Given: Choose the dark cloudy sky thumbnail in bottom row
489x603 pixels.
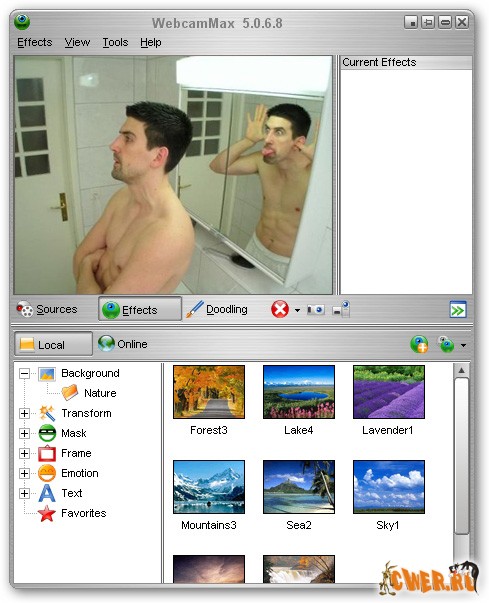Looking at the screenshot, I should (209, 569).
